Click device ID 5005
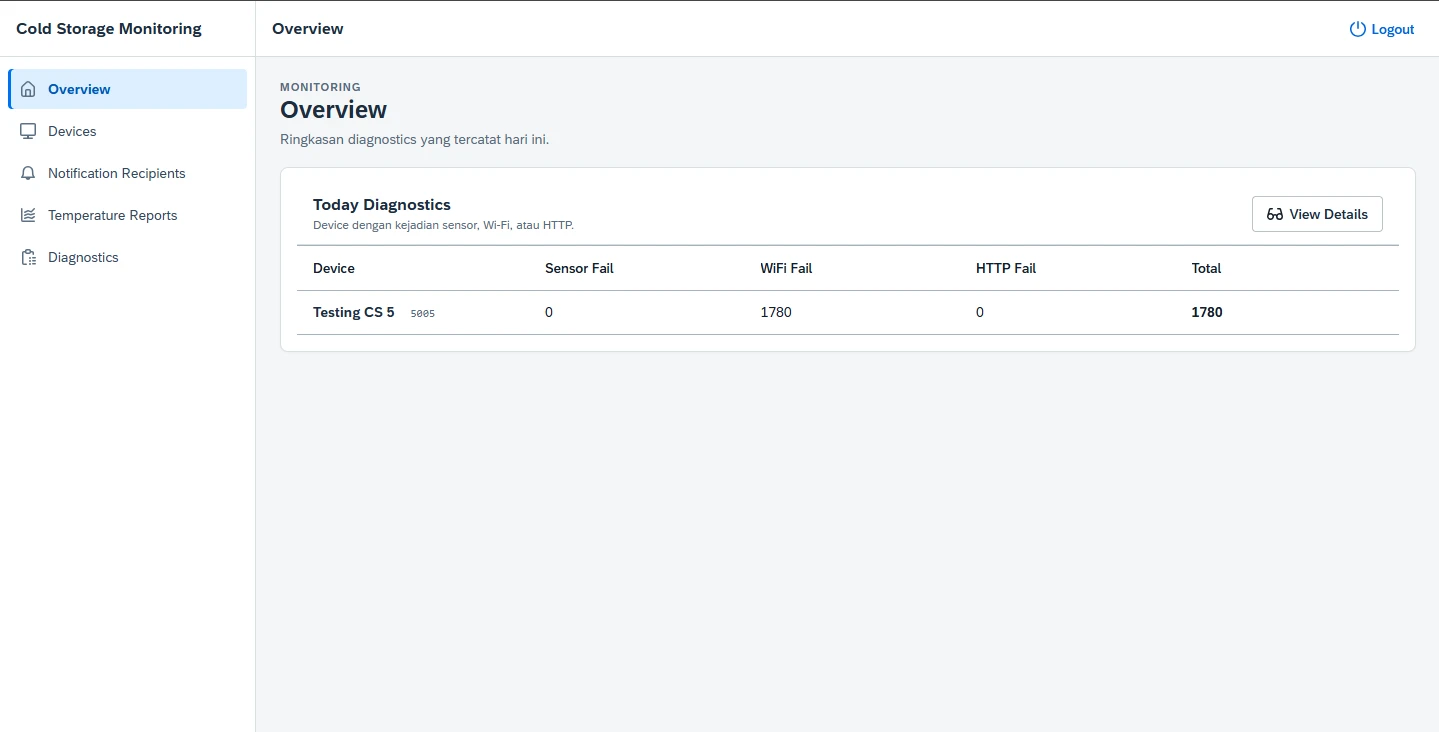This screenshot has height=732, width=1439. tap(423, 313)
